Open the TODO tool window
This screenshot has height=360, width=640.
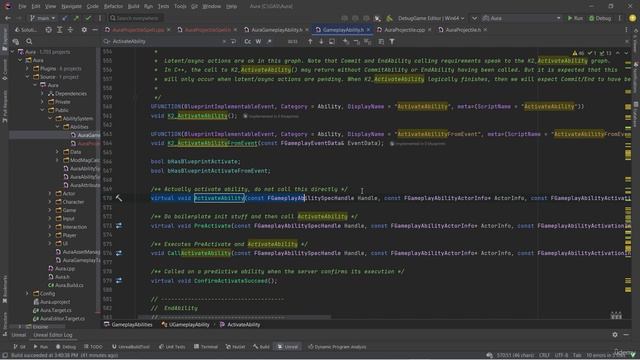pyautogui.click(x=93, y=347)
